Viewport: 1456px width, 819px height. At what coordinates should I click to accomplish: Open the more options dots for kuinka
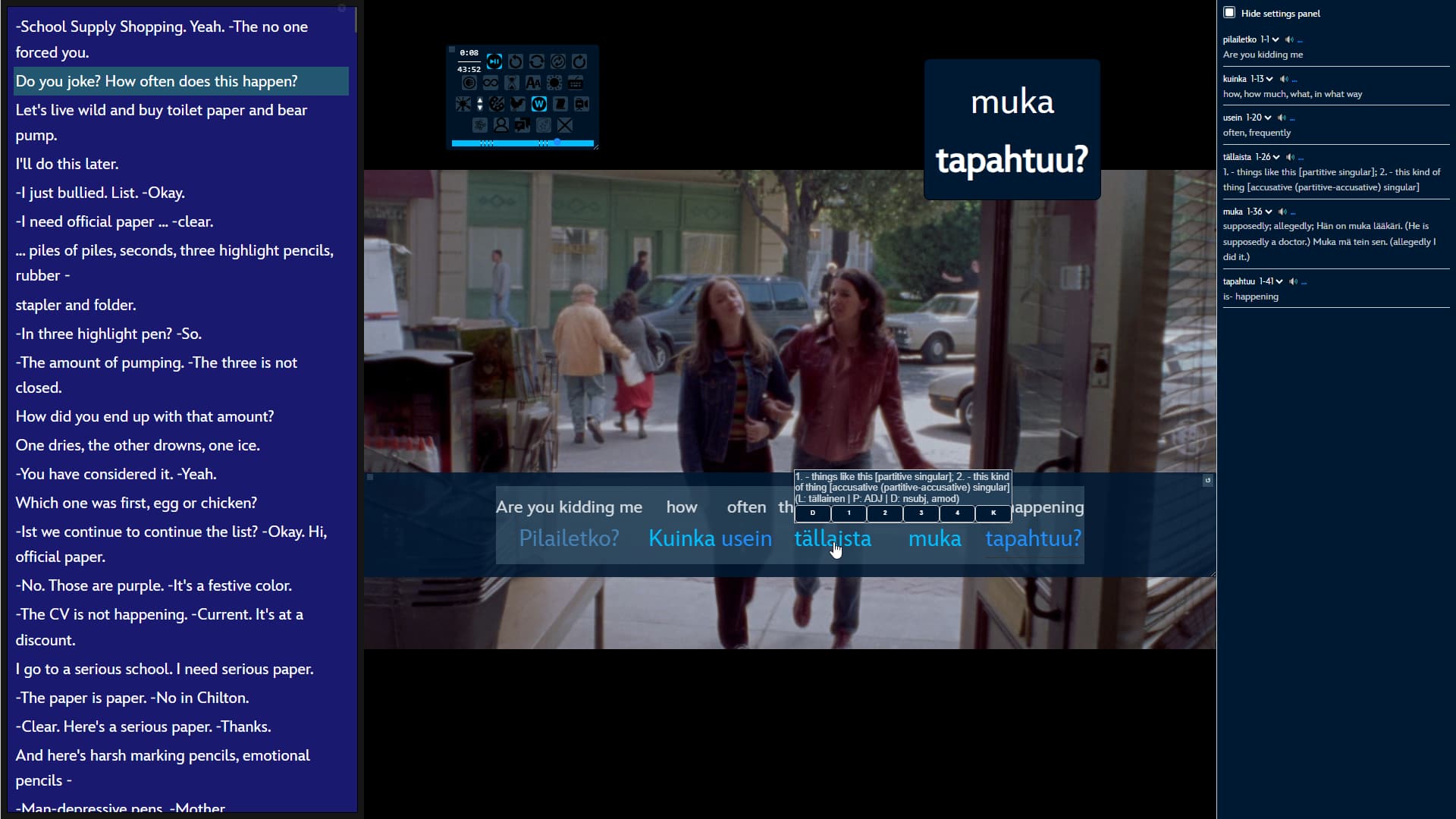(1294, 80)
